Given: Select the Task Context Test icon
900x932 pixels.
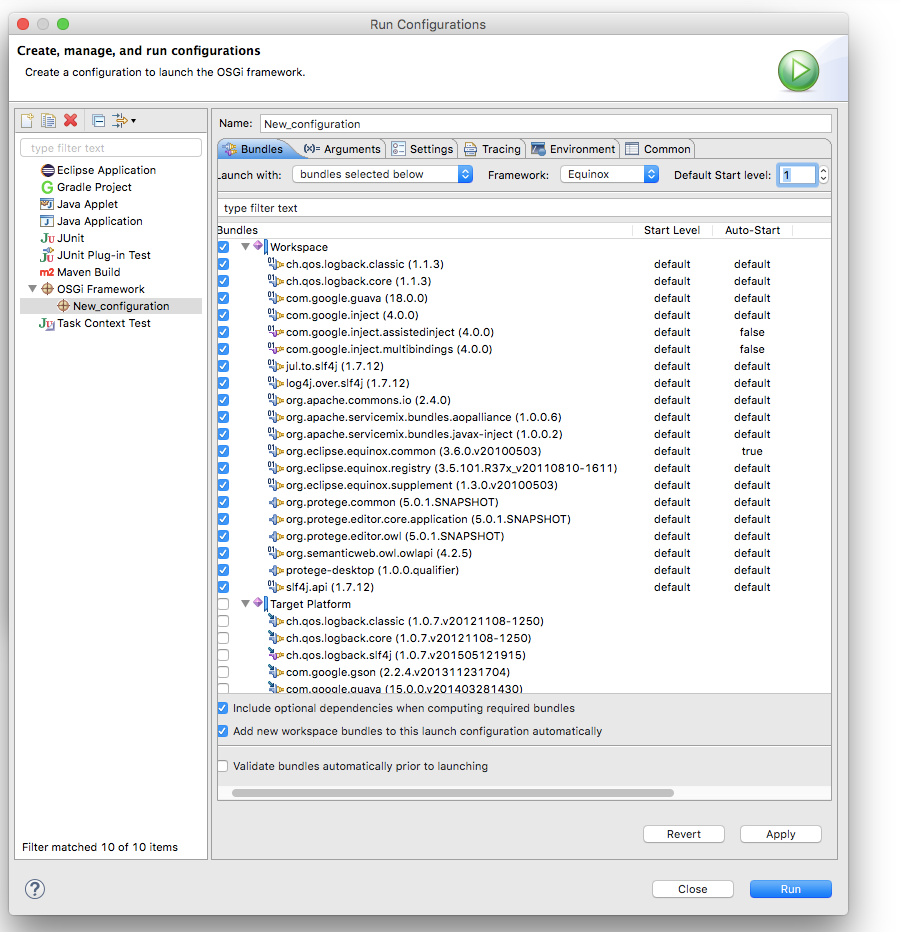Looking at the screenshot, I should pos(47,323).
